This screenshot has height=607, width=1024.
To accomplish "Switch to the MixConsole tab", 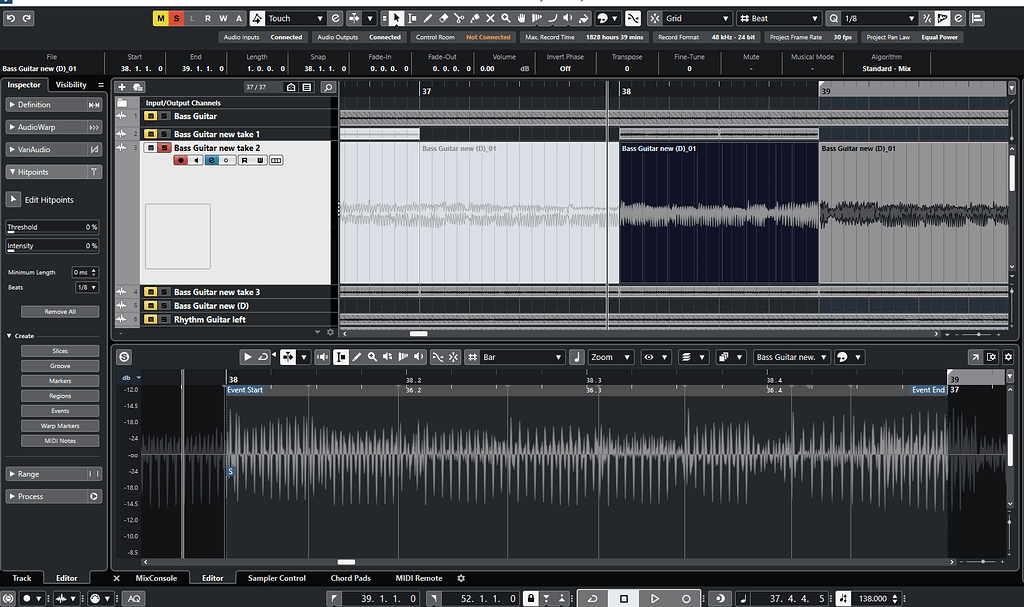I will 156,578.
